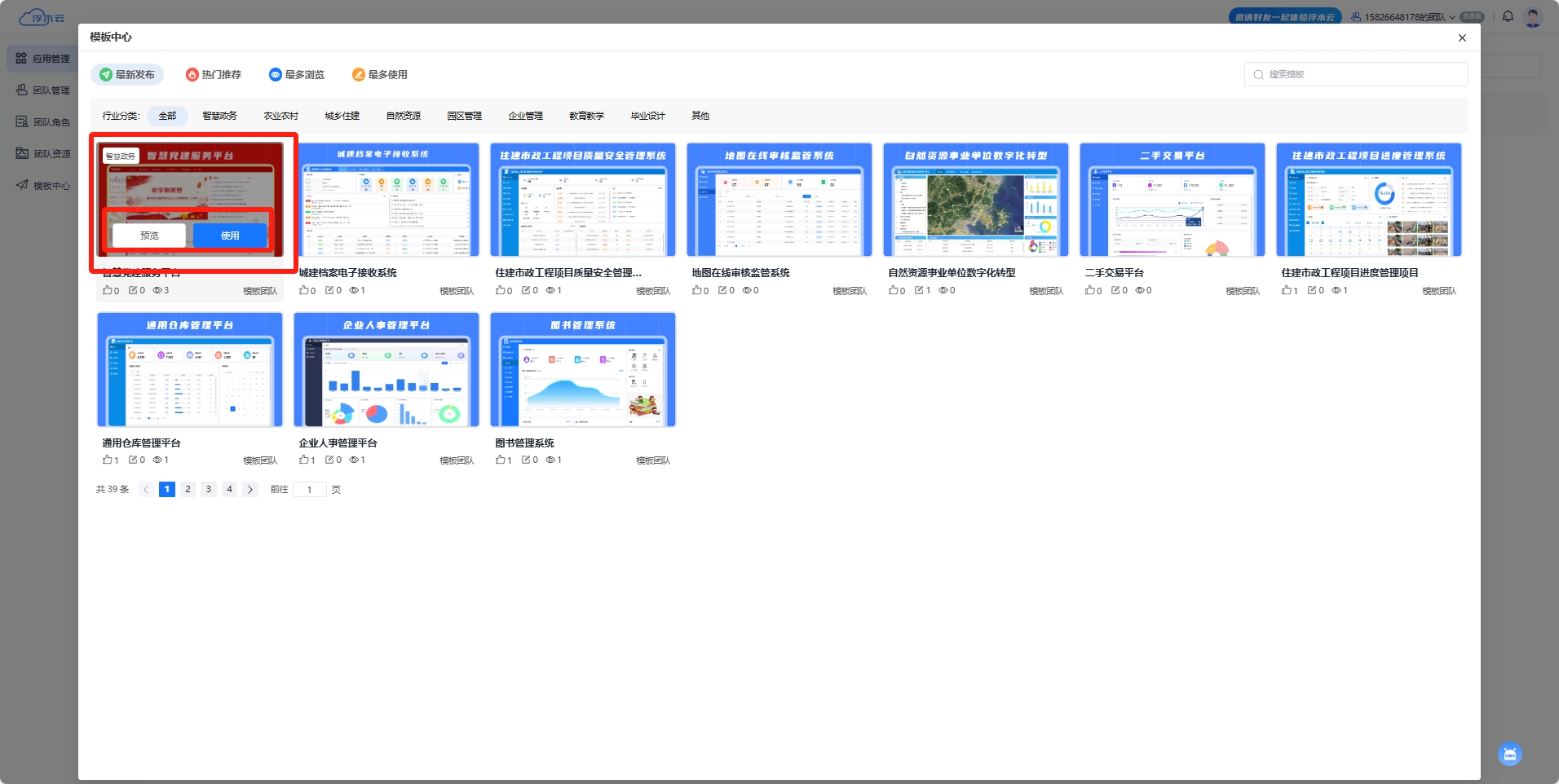
Task: Click the edit-count icon under 城建档案电子接收系统
Action: pos(329,291)
